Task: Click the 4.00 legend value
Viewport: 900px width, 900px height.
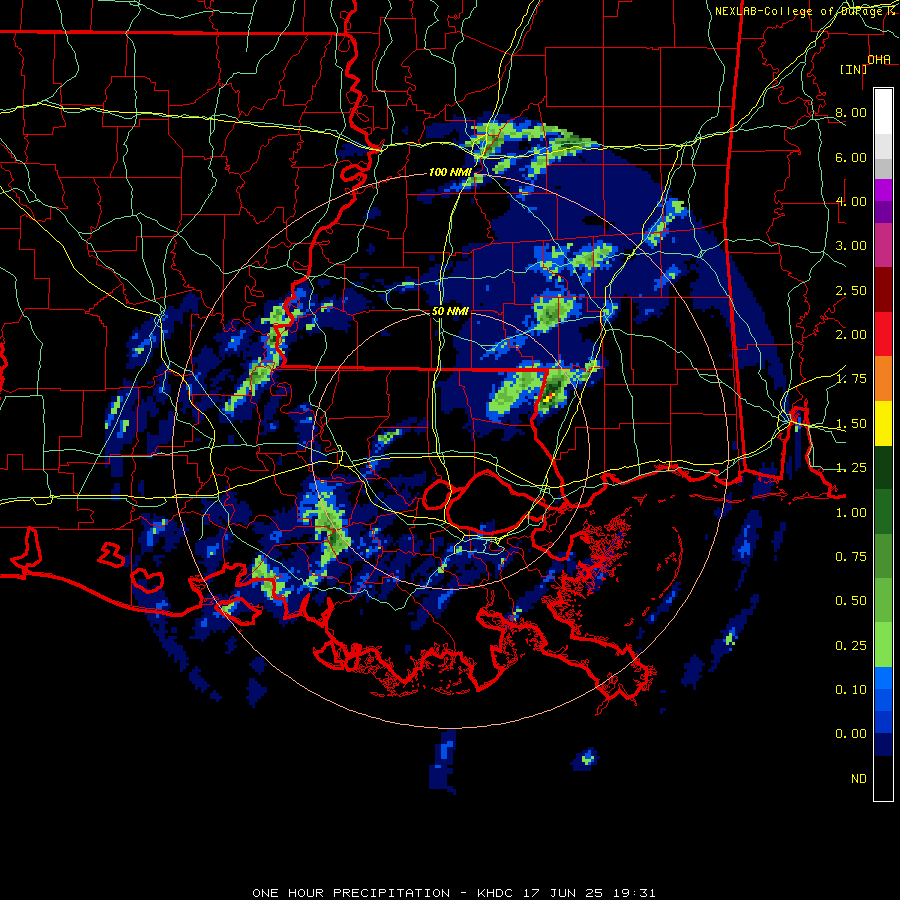Action: [x=851, y=201]
